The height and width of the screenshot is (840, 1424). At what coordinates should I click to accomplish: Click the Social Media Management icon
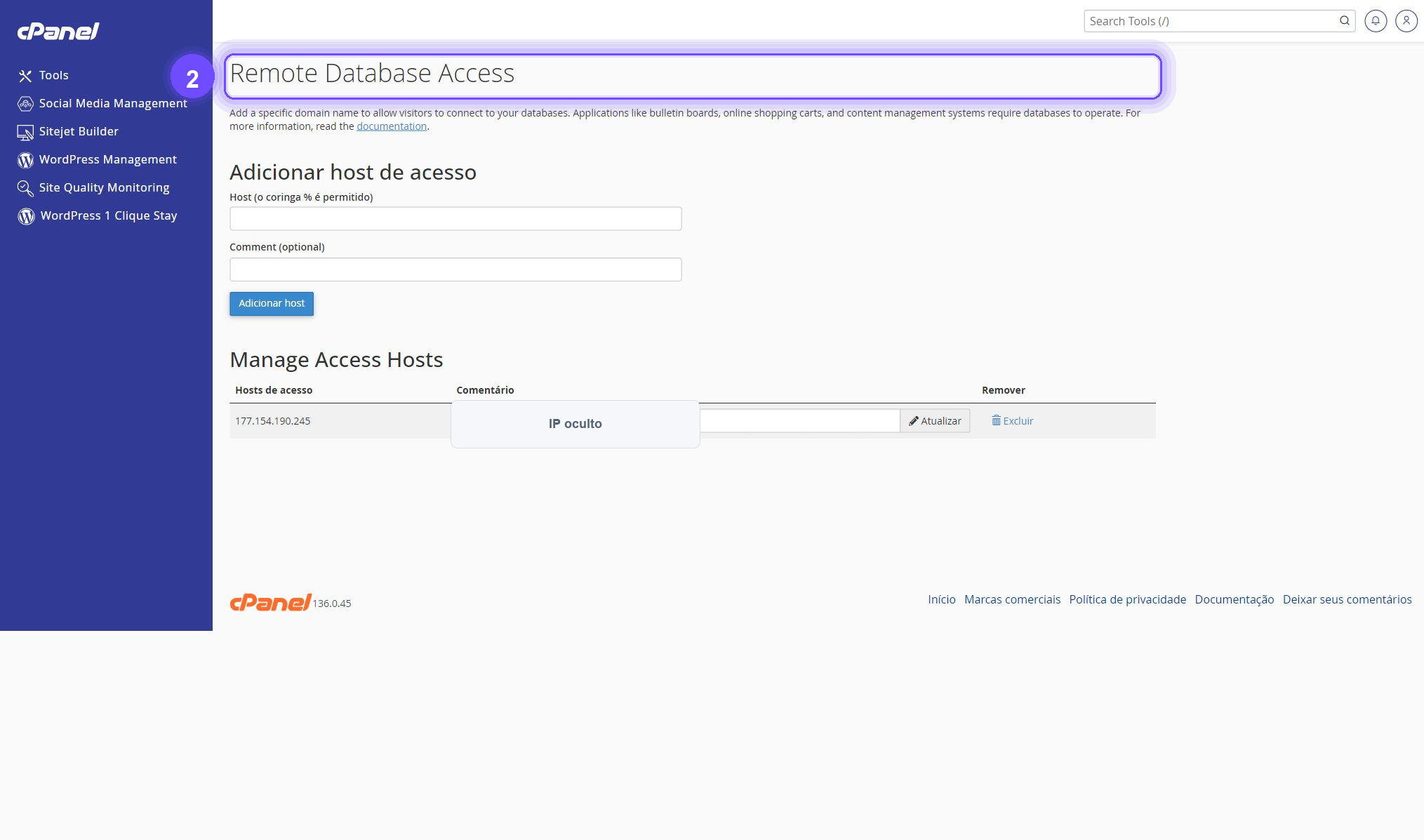pos(25,104)
